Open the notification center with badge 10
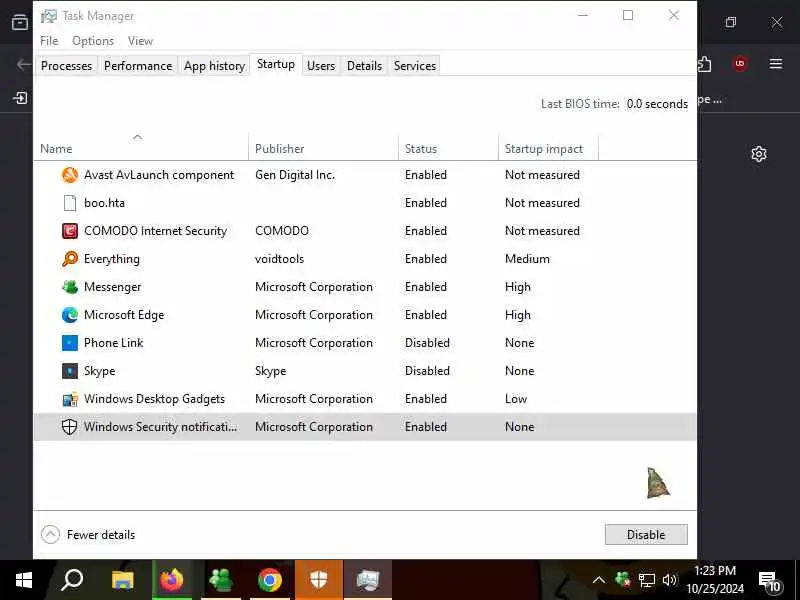 pyautogui.click(x=770, y=581)
